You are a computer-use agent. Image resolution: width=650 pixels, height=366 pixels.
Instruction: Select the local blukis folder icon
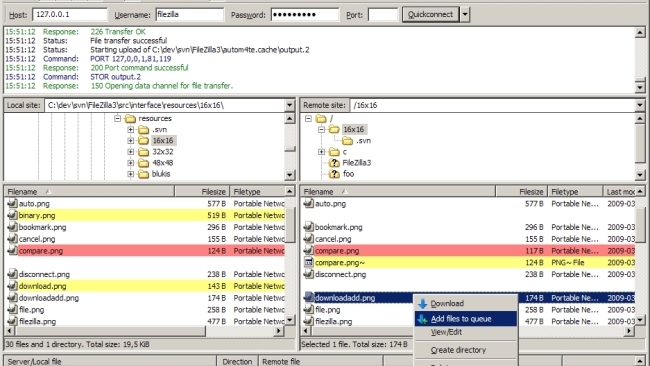tap(143, 174)
